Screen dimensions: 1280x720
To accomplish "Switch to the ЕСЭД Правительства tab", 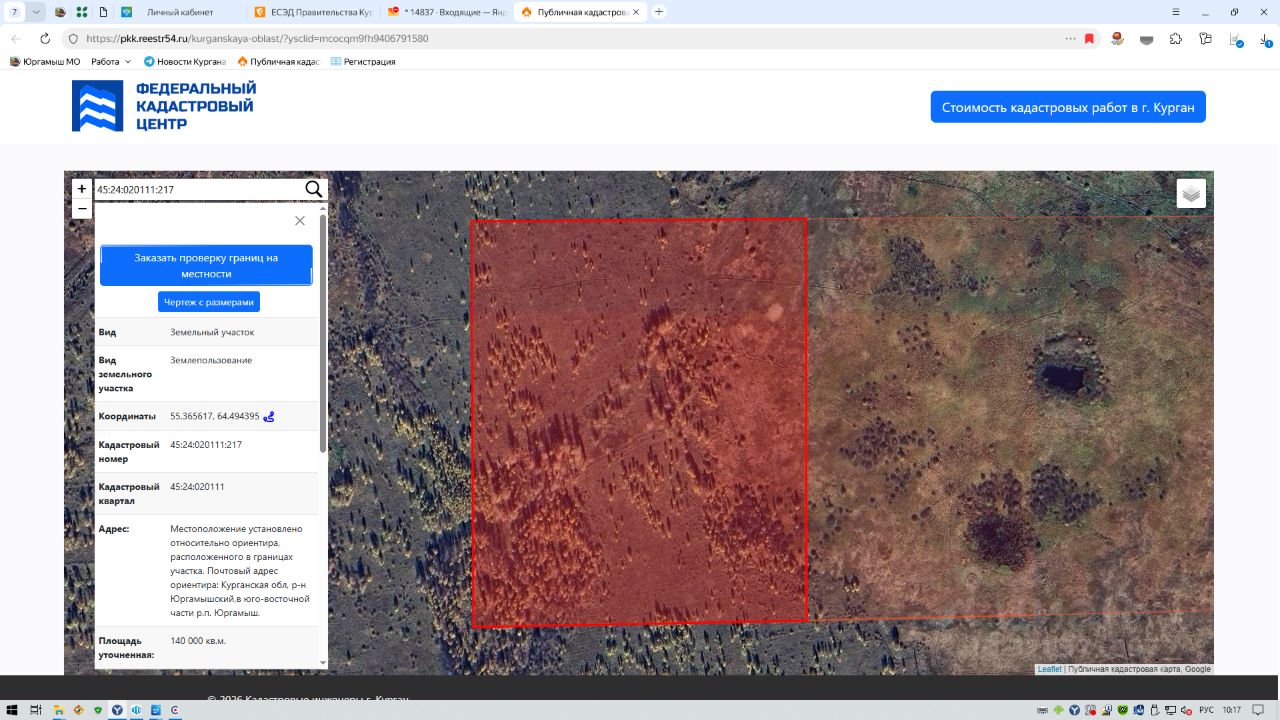I will [313, 12].
